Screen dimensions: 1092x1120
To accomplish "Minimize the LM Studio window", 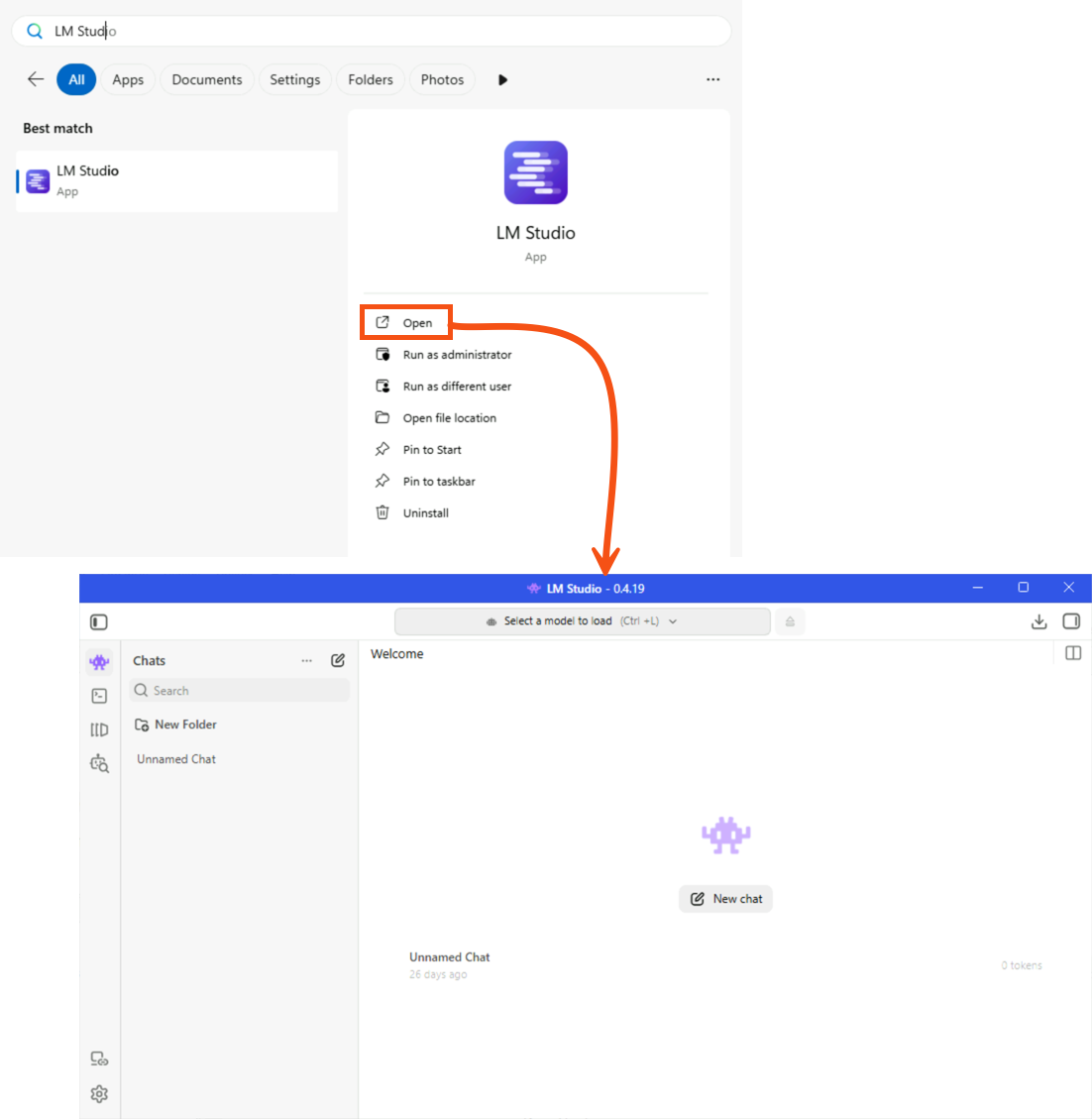I will (978, 587).
